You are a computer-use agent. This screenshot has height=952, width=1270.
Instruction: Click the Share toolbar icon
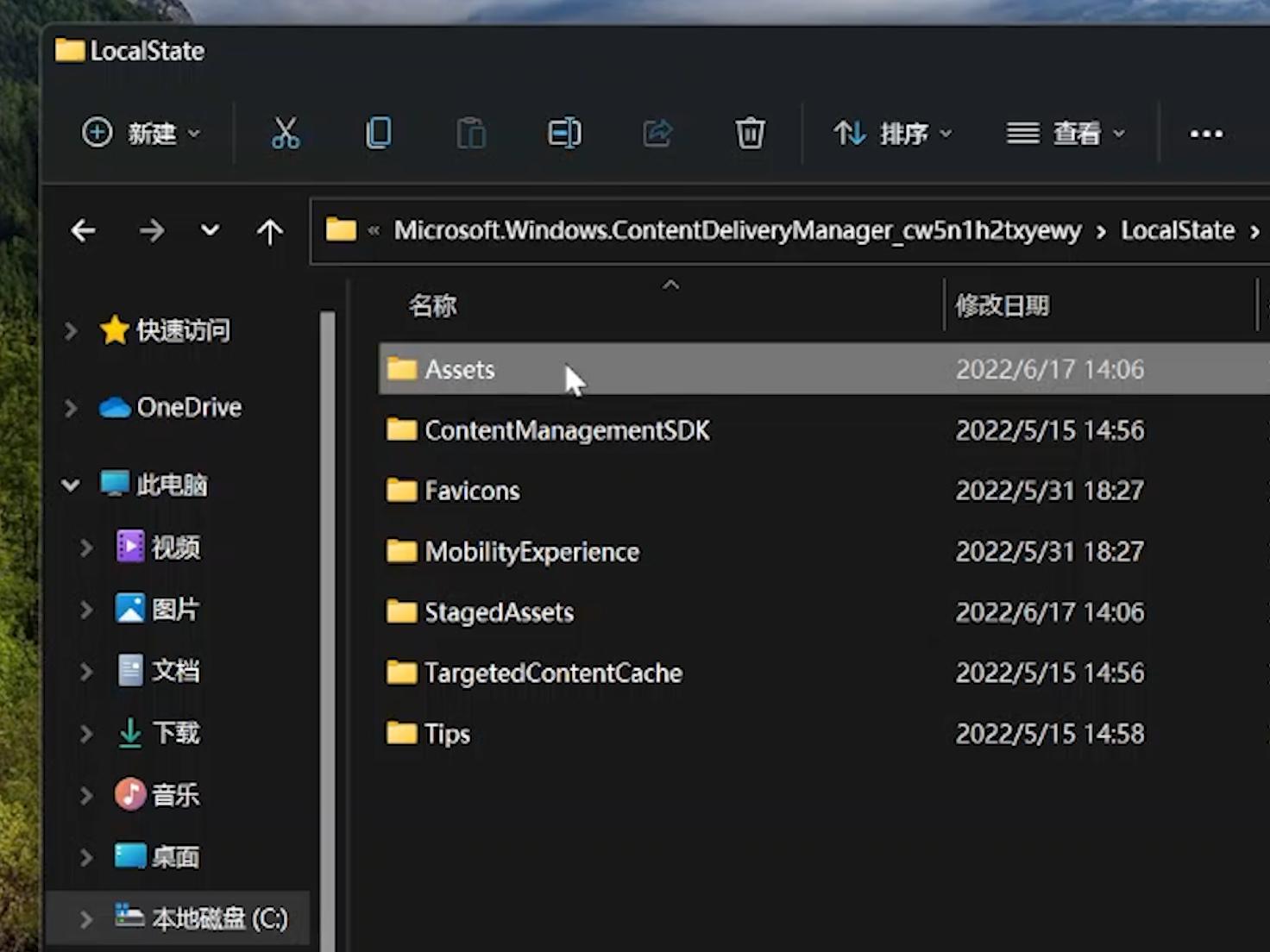657,134
